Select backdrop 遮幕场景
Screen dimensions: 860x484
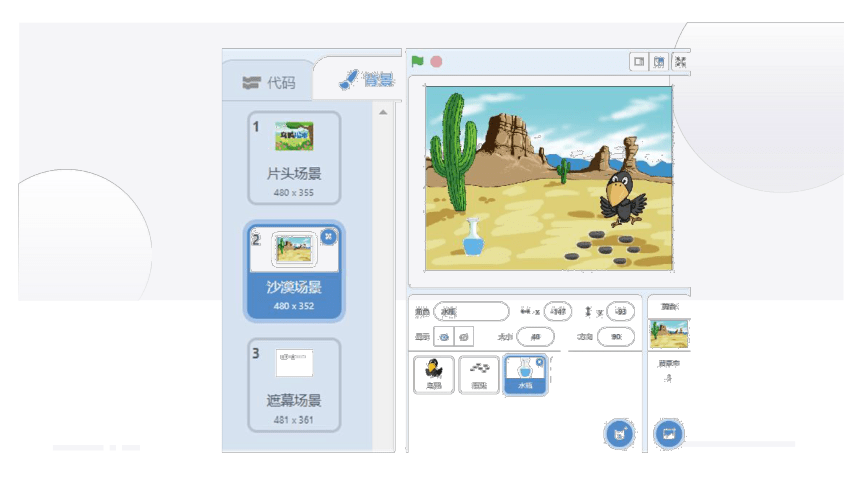tap(294, 385)
